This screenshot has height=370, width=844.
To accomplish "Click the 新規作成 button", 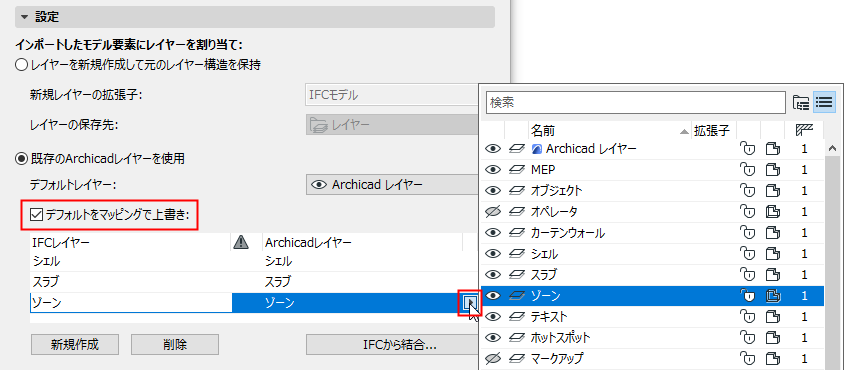I will (x=75, y=345).
